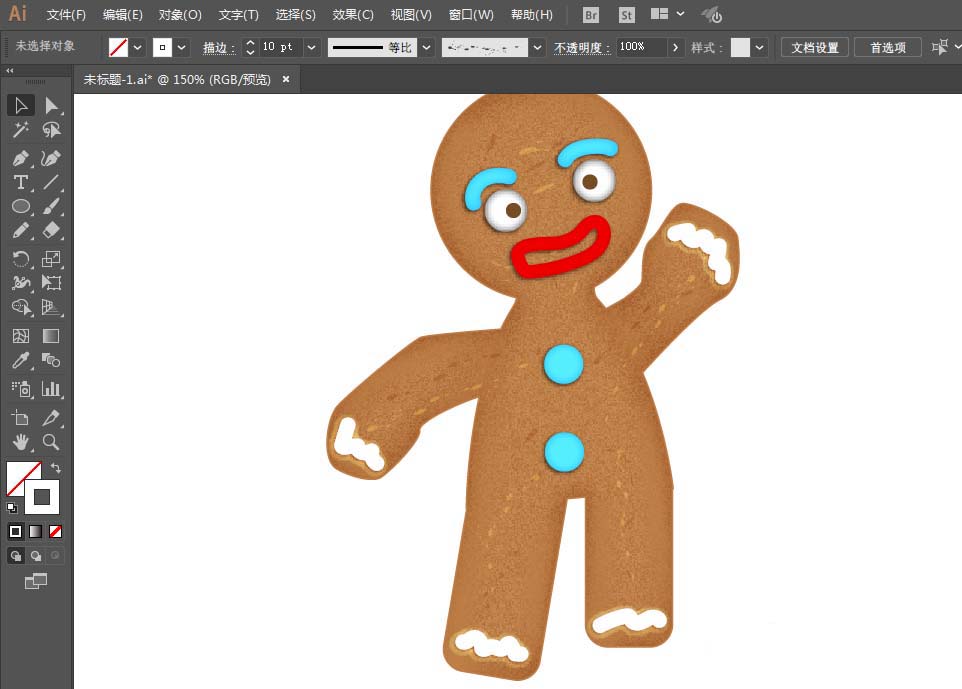Select the Eraser tool

[x=52, y=231]
